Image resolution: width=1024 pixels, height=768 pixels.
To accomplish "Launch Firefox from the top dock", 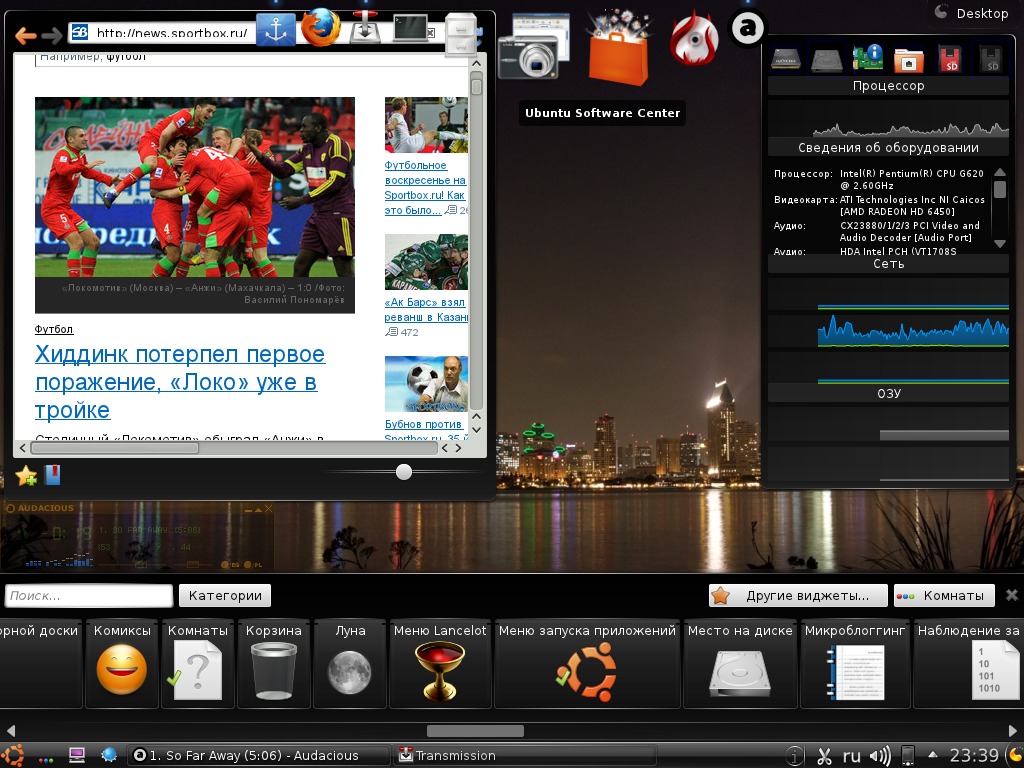I will [321, 27].
